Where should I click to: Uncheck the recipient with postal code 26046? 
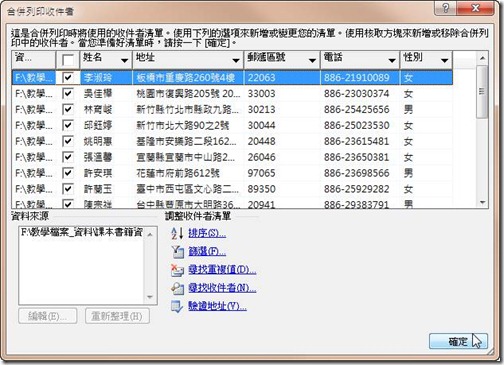68,157
